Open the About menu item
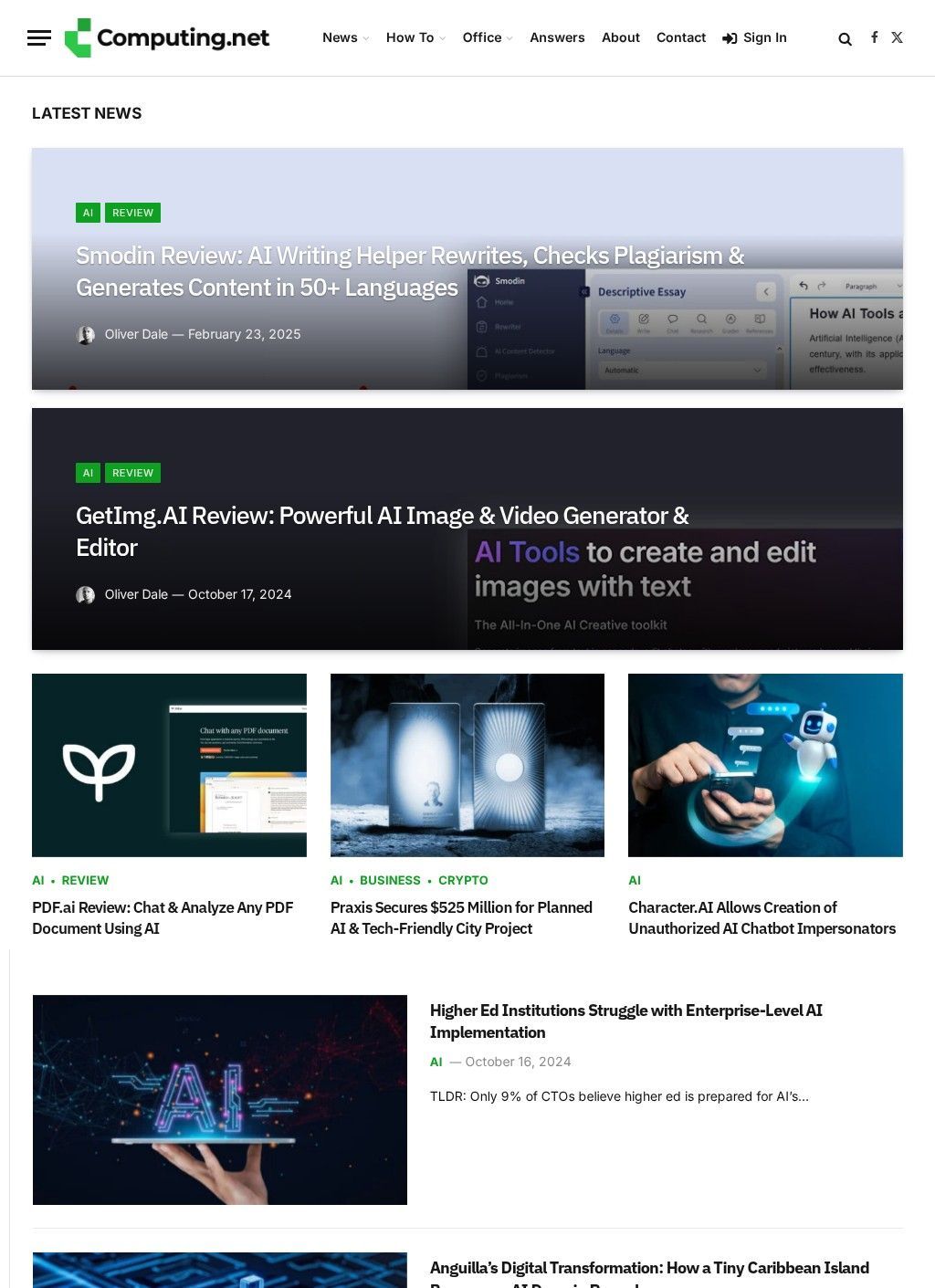Viewport: 935px width, 1288px height. 620,37
